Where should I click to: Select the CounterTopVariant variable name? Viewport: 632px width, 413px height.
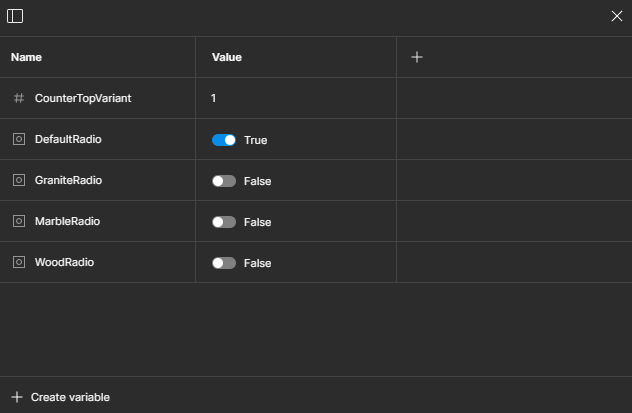pos(83,98)
